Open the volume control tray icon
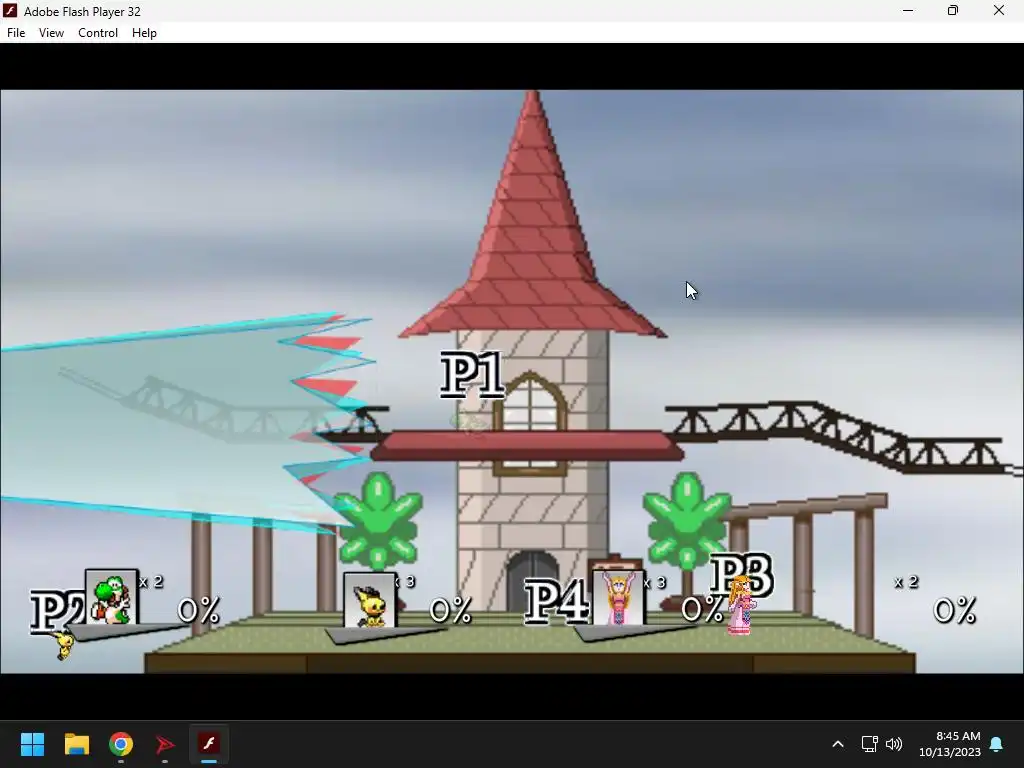This screenshot has width=1024, height=768. [894, 744]
